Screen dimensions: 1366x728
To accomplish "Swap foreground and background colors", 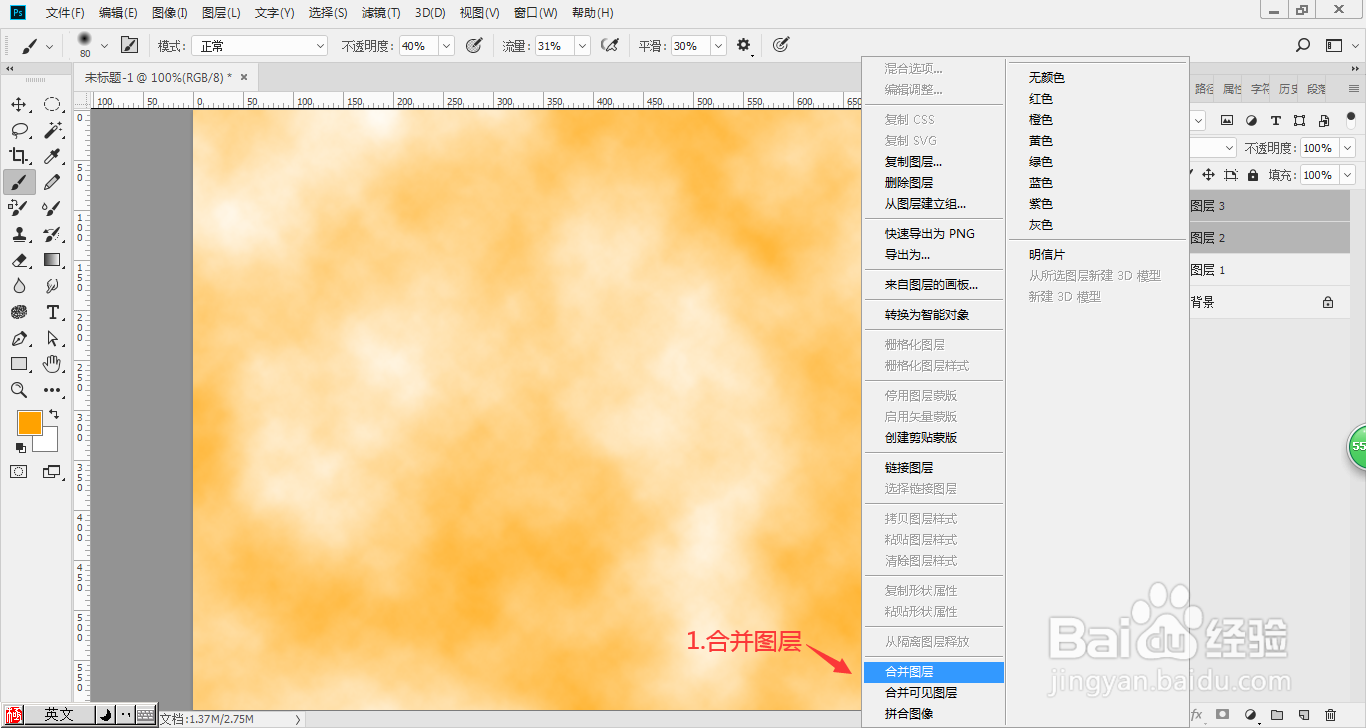I will 54,414.
